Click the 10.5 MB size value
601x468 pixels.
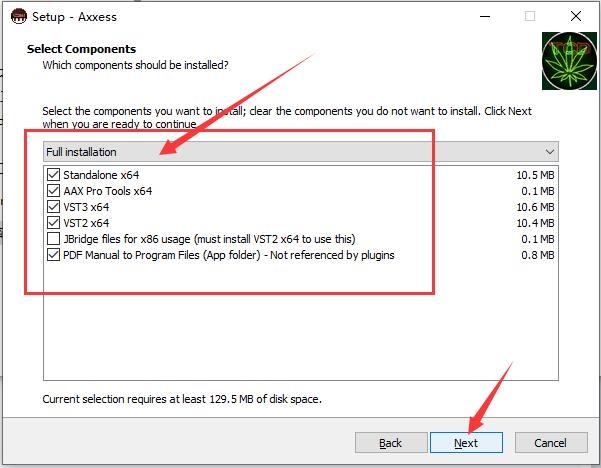pyautogui.click(x=535, y=175)
